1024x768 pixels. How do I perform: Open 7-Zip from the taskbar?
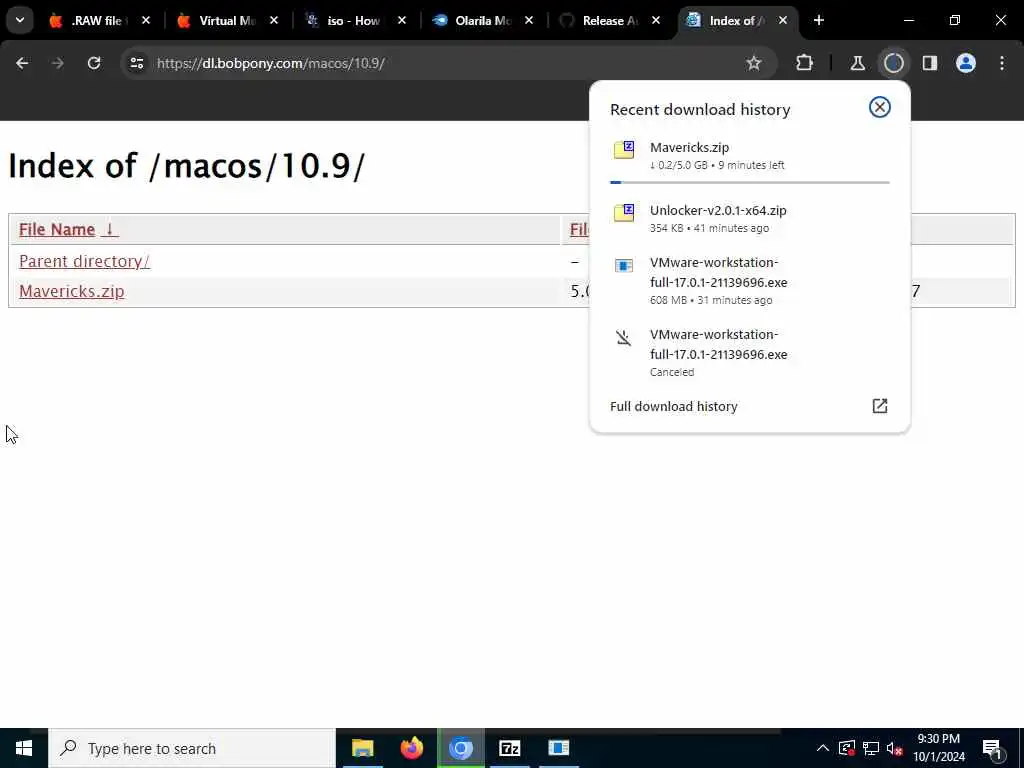[x=509, y=748]
